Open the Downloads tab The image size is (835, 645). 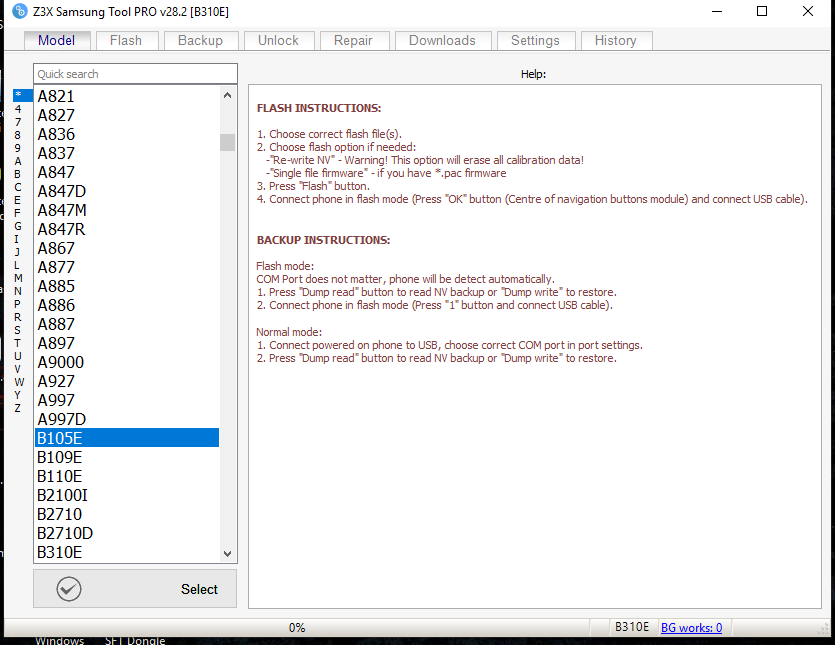(443, 40)
